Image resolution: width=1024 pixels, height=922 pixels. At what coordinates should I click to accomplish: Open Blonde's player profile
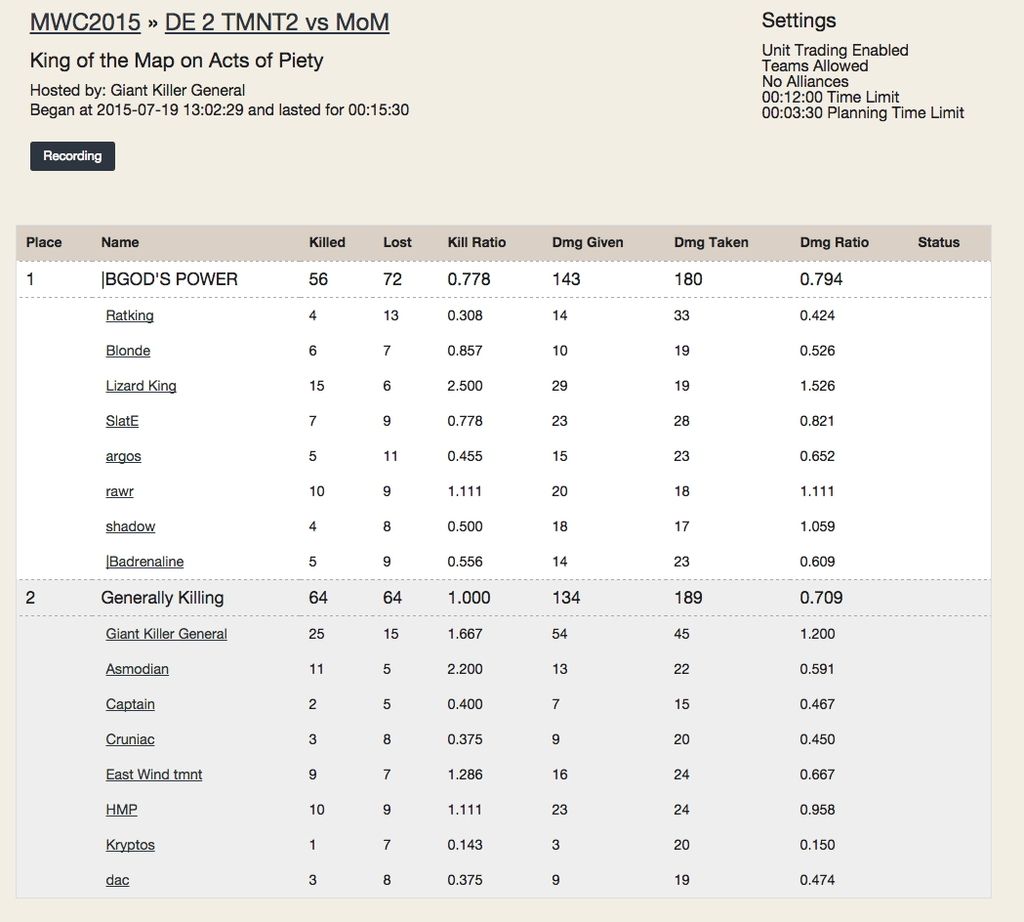coord(128,351)
